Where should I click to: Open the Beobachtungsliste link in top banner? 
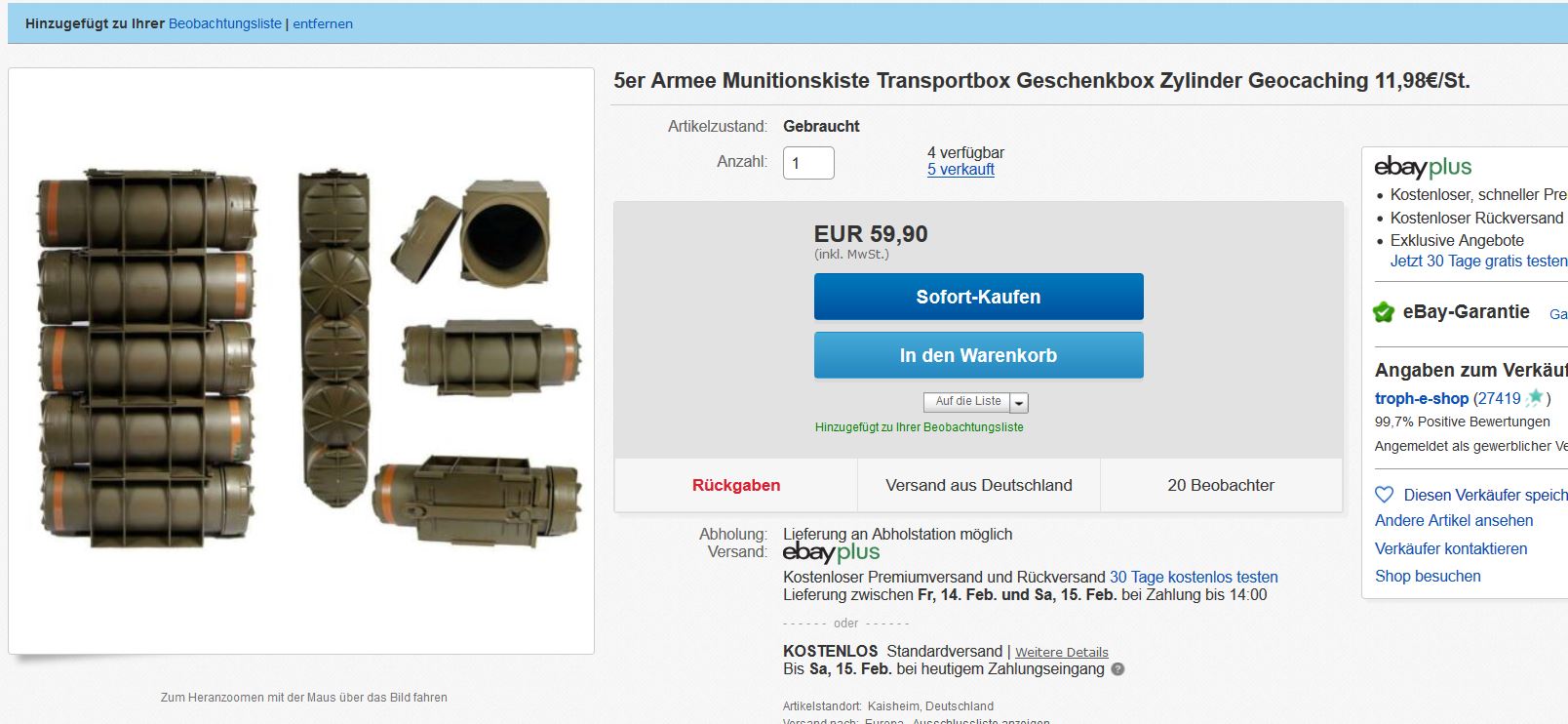point(224,23)
